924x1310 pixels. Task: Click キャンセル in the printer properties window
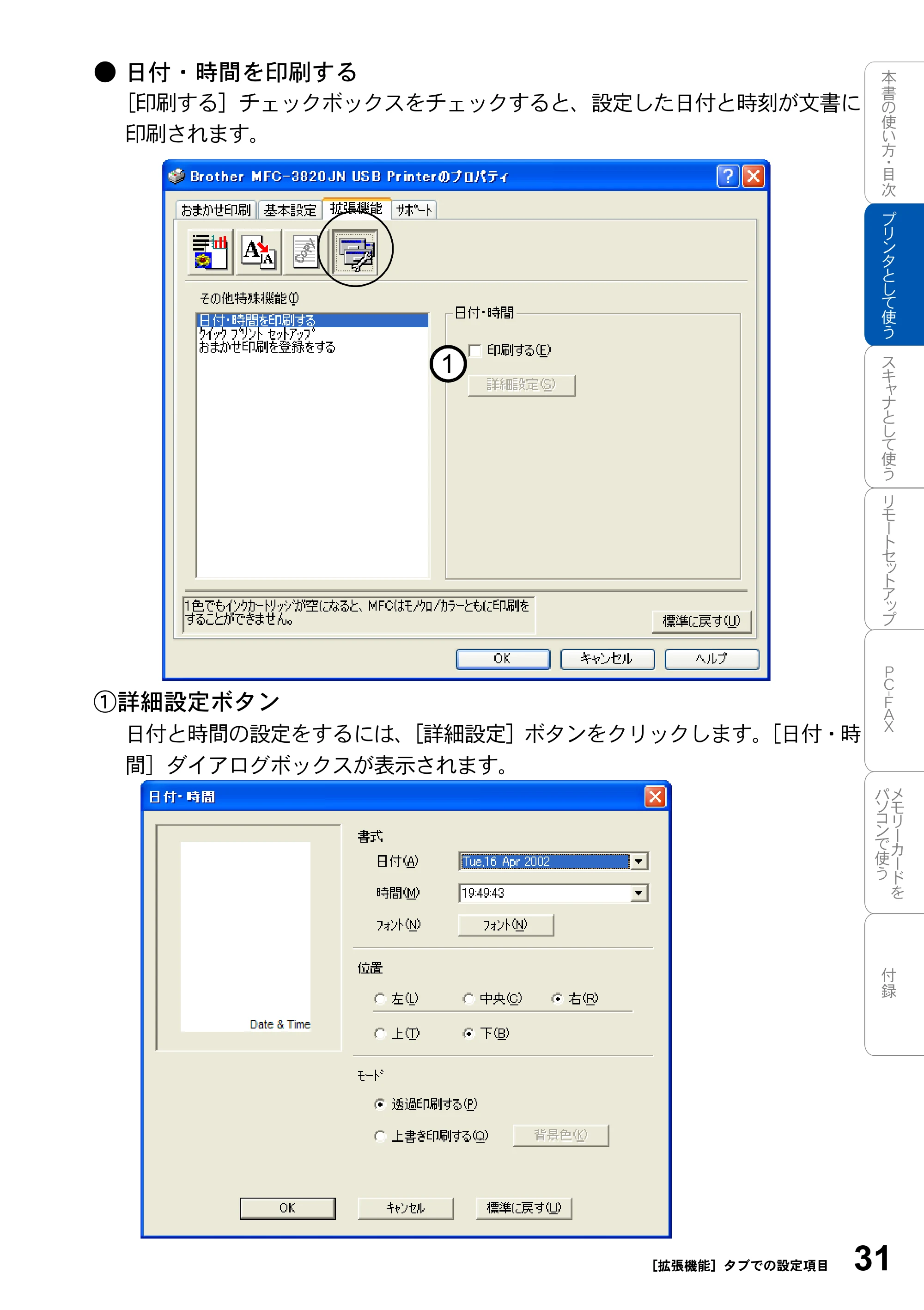click(x=608, y=659)
